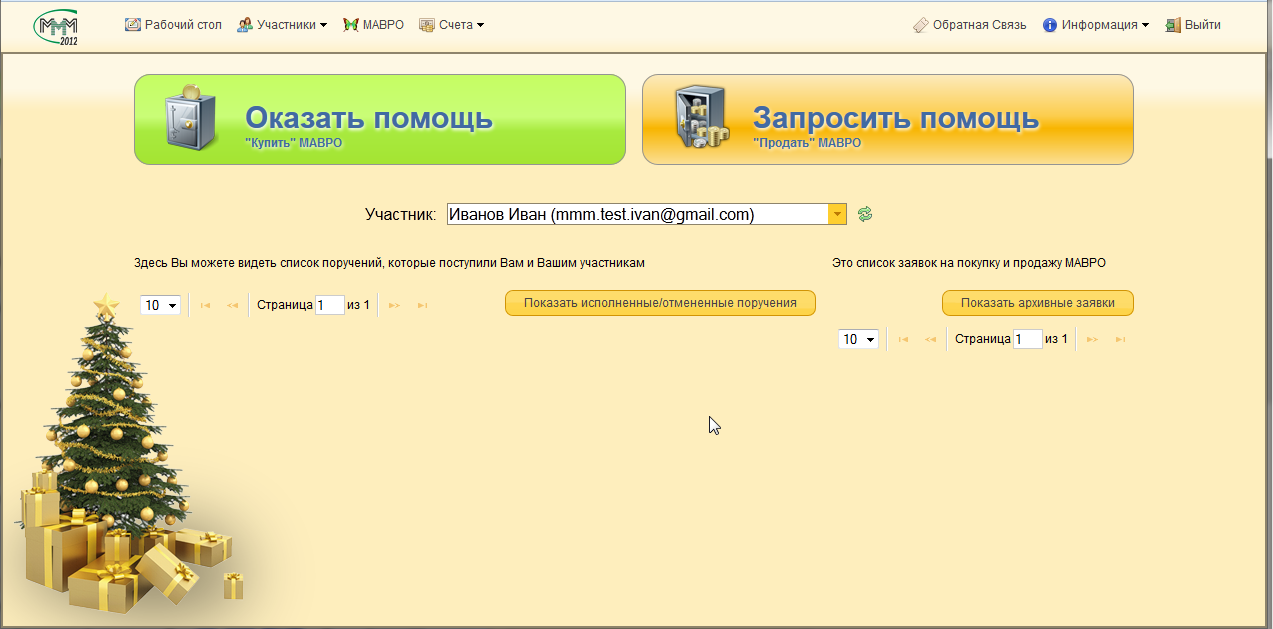The height and width of the screenshot is (629, 1273).
Task: Click the Участник: label
Action: 400,214
